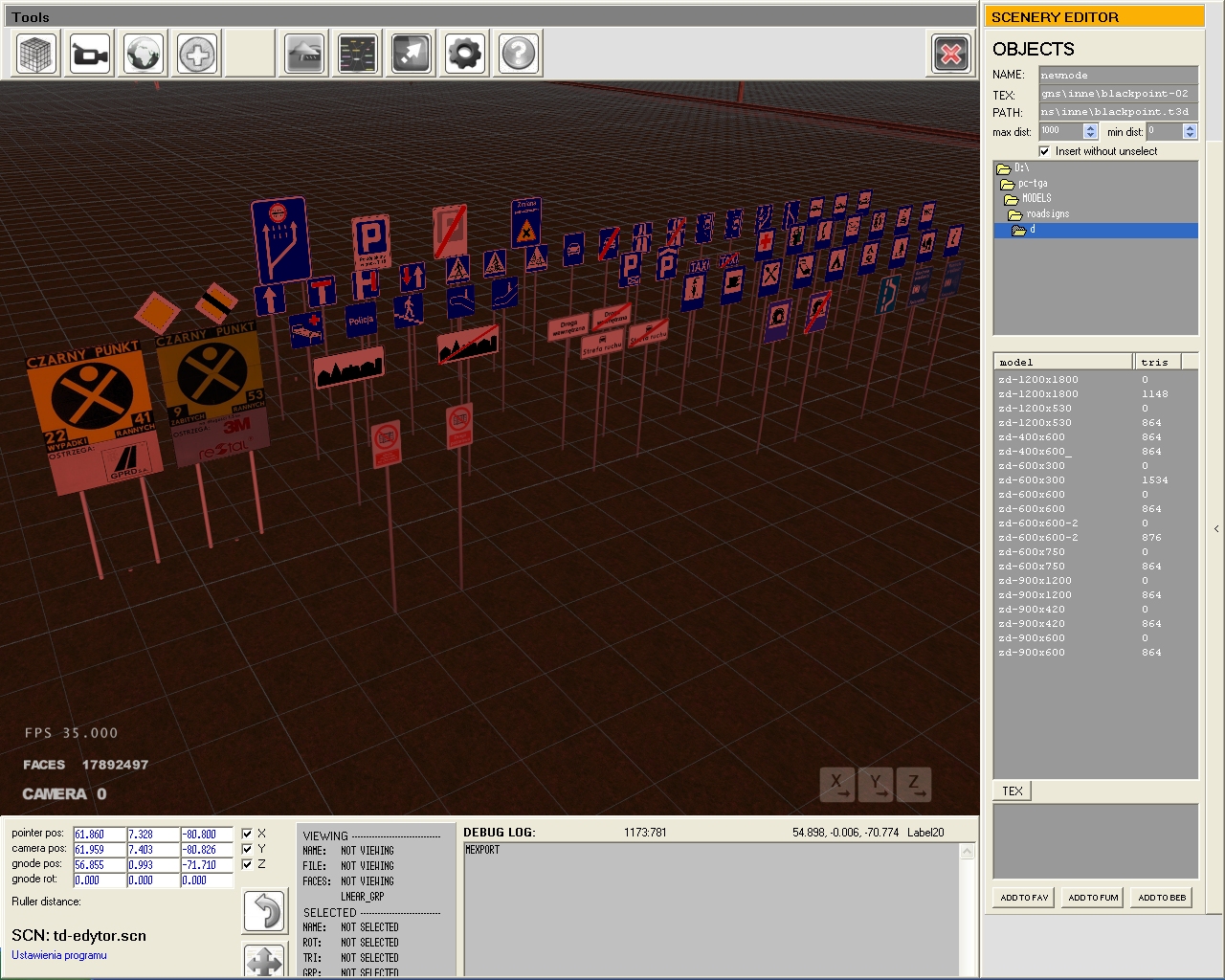Open help via question mark icon
1225x980 pixels.
click(519, 54)
